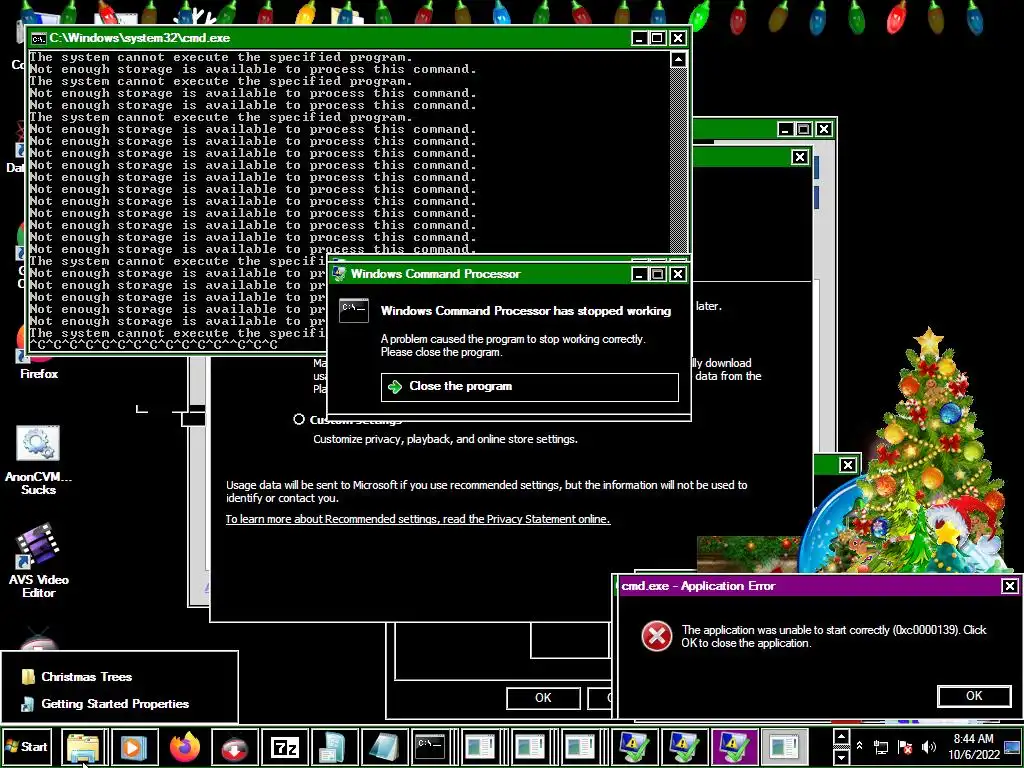Close the cmd.exe console window
This screenshot has width=1024, height=768.
[x=678, y=39]
